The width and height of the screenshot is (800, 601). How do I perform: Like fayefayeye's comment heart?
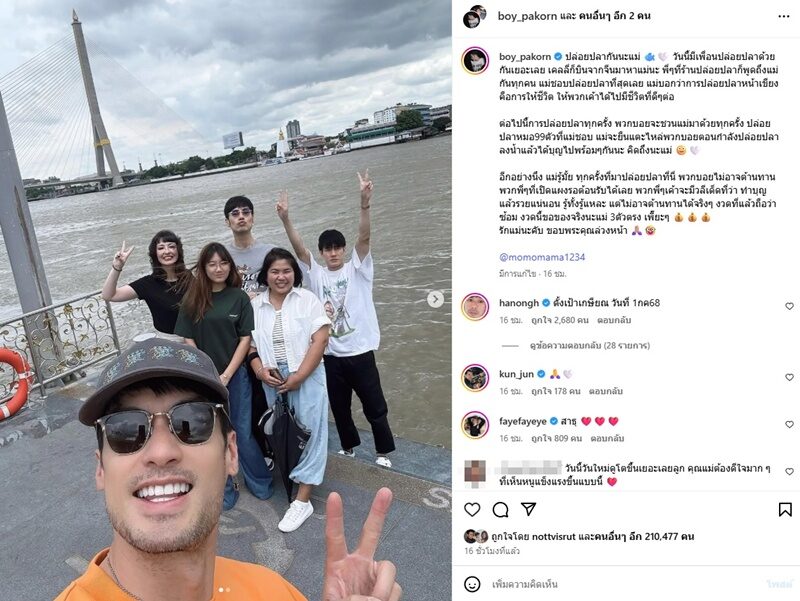point(789,424)
